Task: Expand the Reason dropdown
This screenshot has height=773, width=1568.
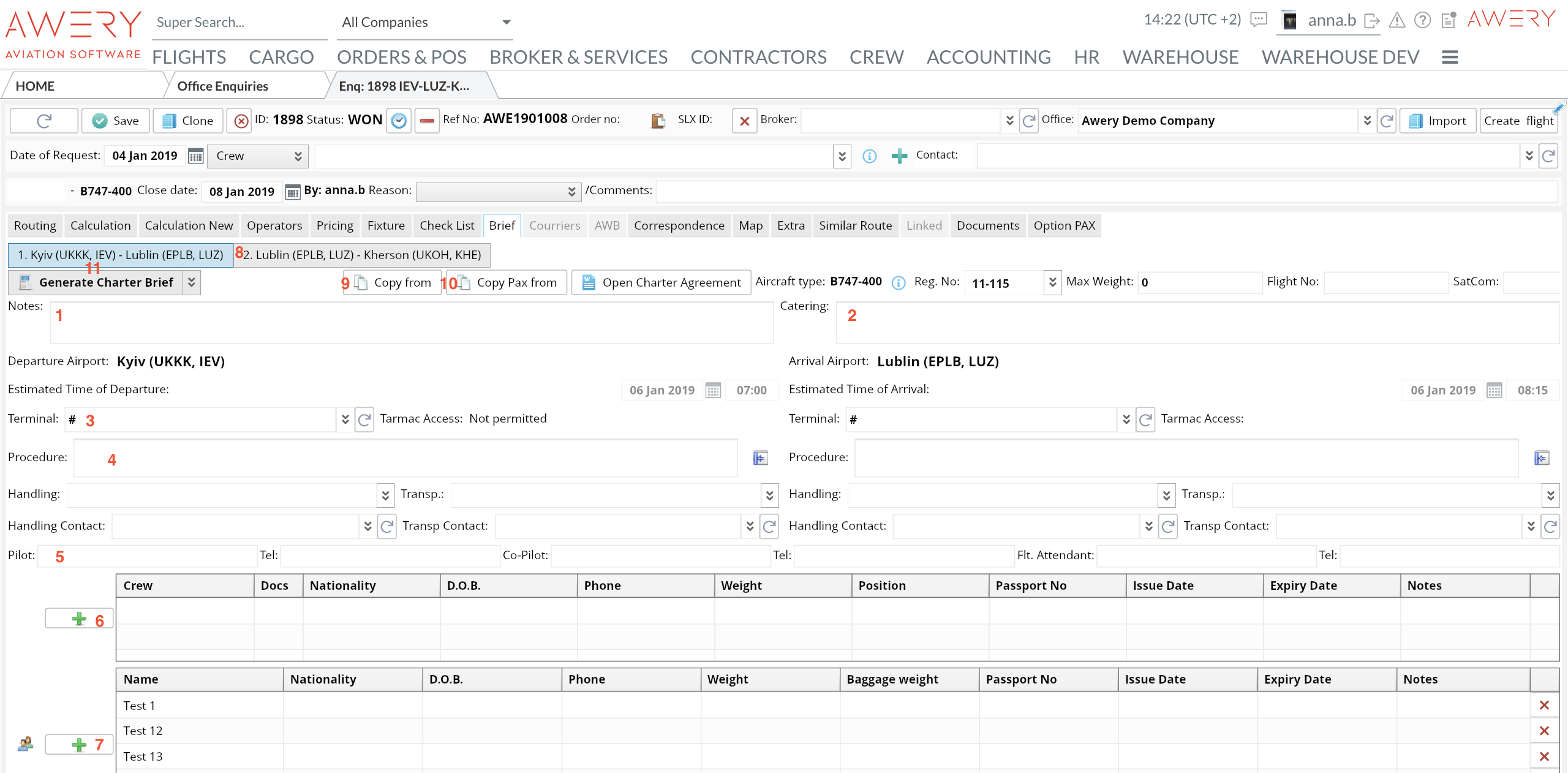Action: [x=571, y=192]
